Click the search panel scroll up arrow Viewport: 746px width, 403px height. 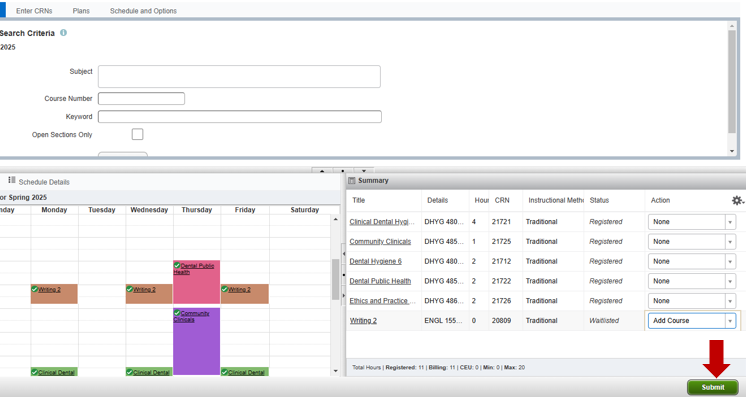[732, 27]
